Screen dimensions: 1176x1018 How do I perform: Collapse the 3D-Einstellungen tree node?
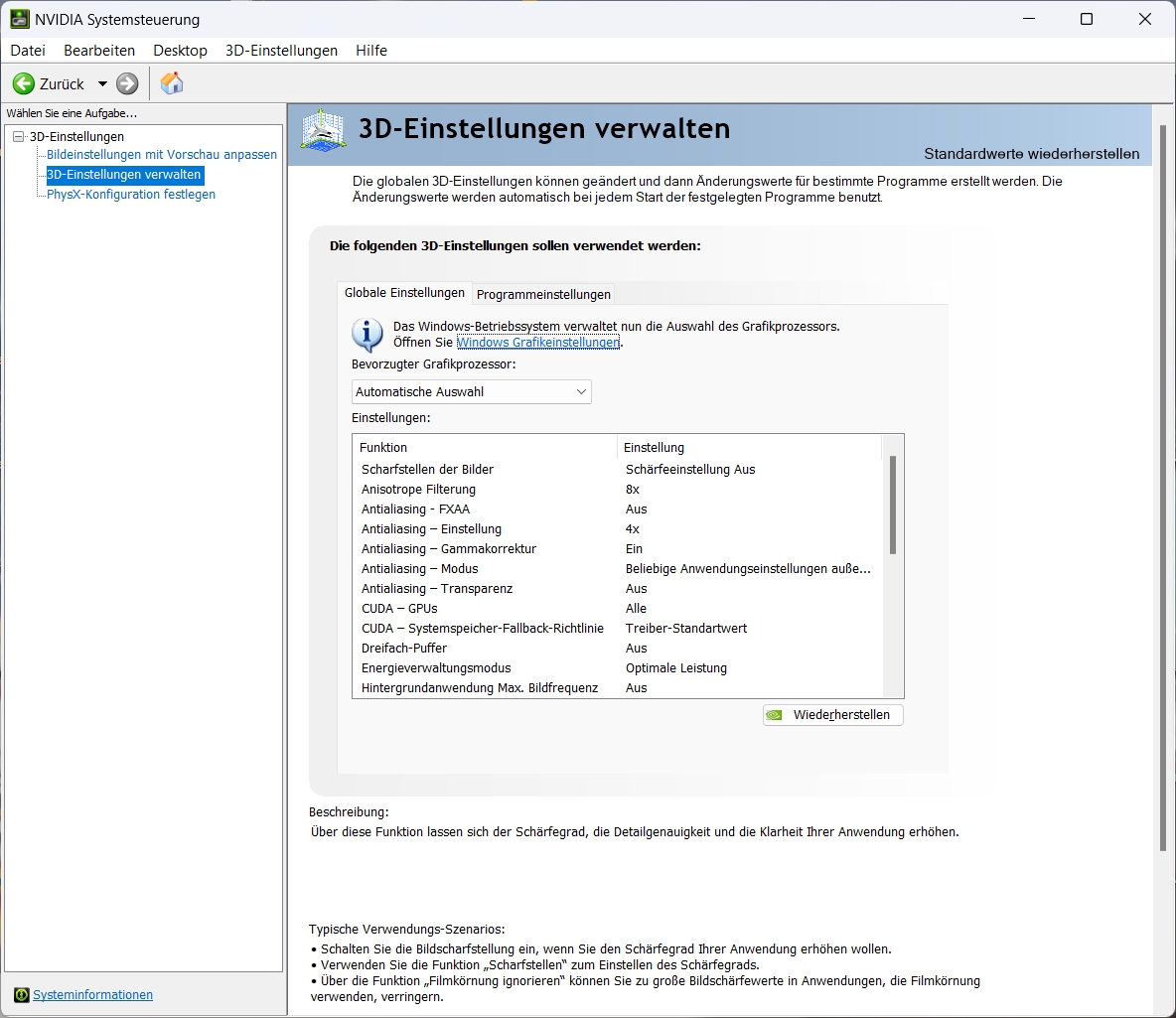(18, 137)
